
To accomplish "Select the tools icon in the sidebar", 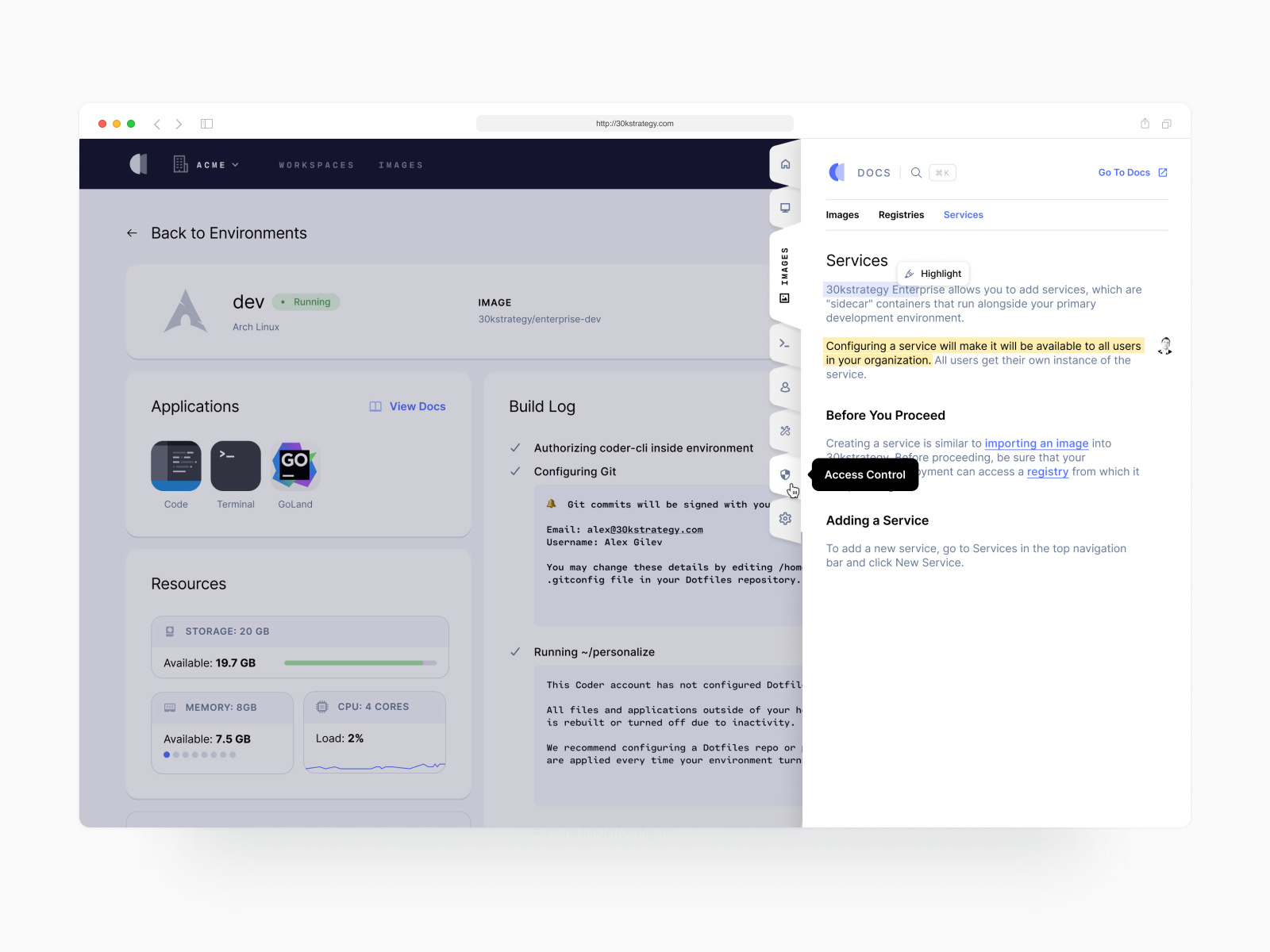I will click(x=785, y=431).
